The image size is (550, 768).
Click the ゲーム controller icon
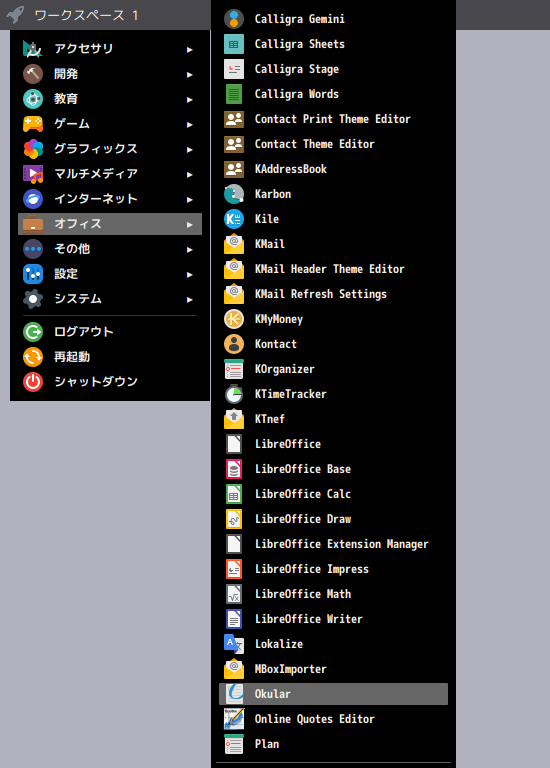33,124
